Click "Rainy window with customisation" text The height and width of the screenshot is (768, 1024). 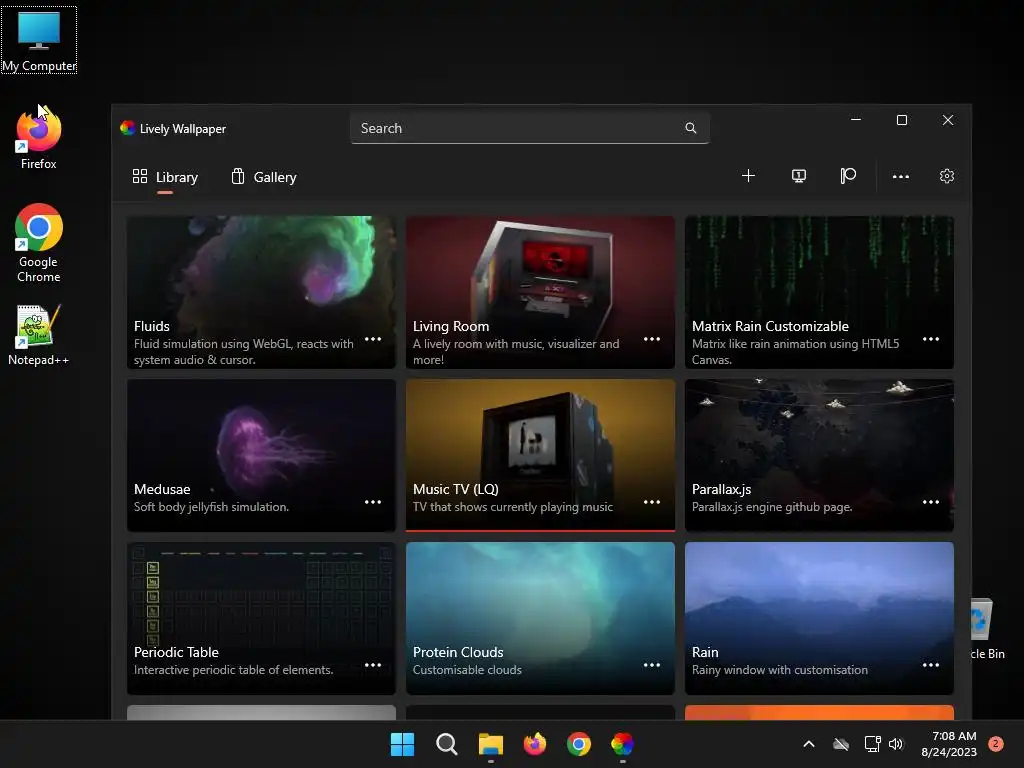(780, 669)
